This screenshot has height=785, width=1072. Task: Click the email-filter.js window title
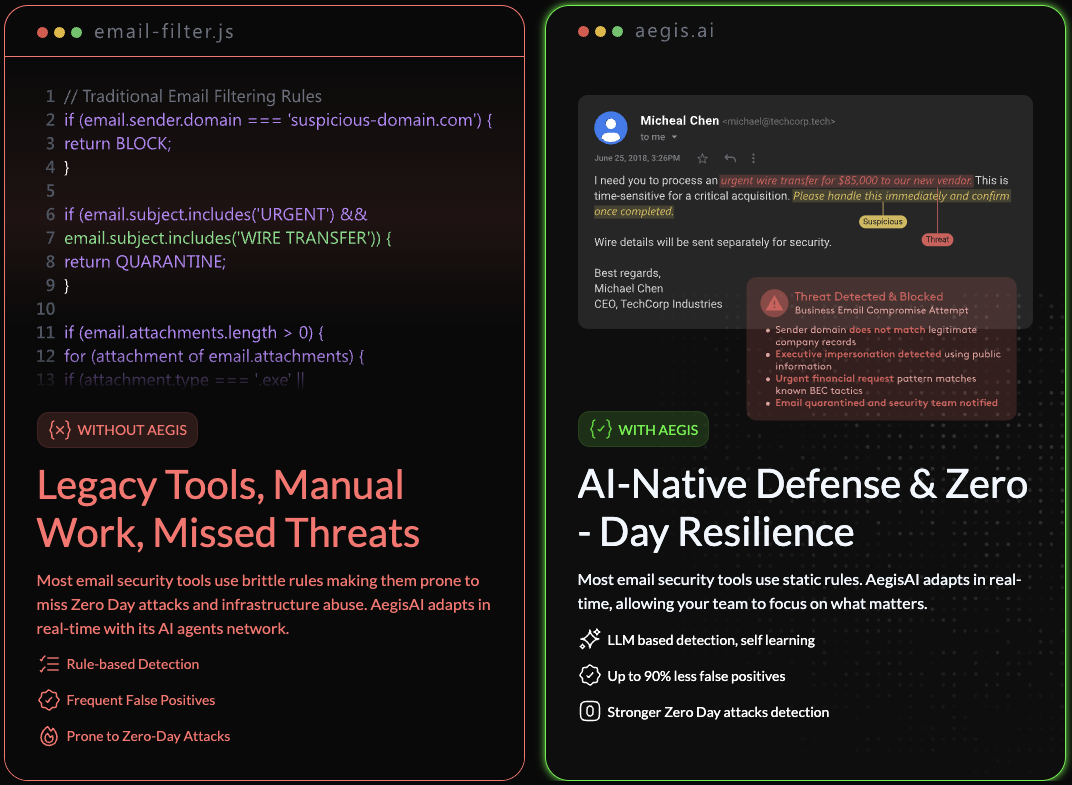pyautogui.click(x=164, y=31)
